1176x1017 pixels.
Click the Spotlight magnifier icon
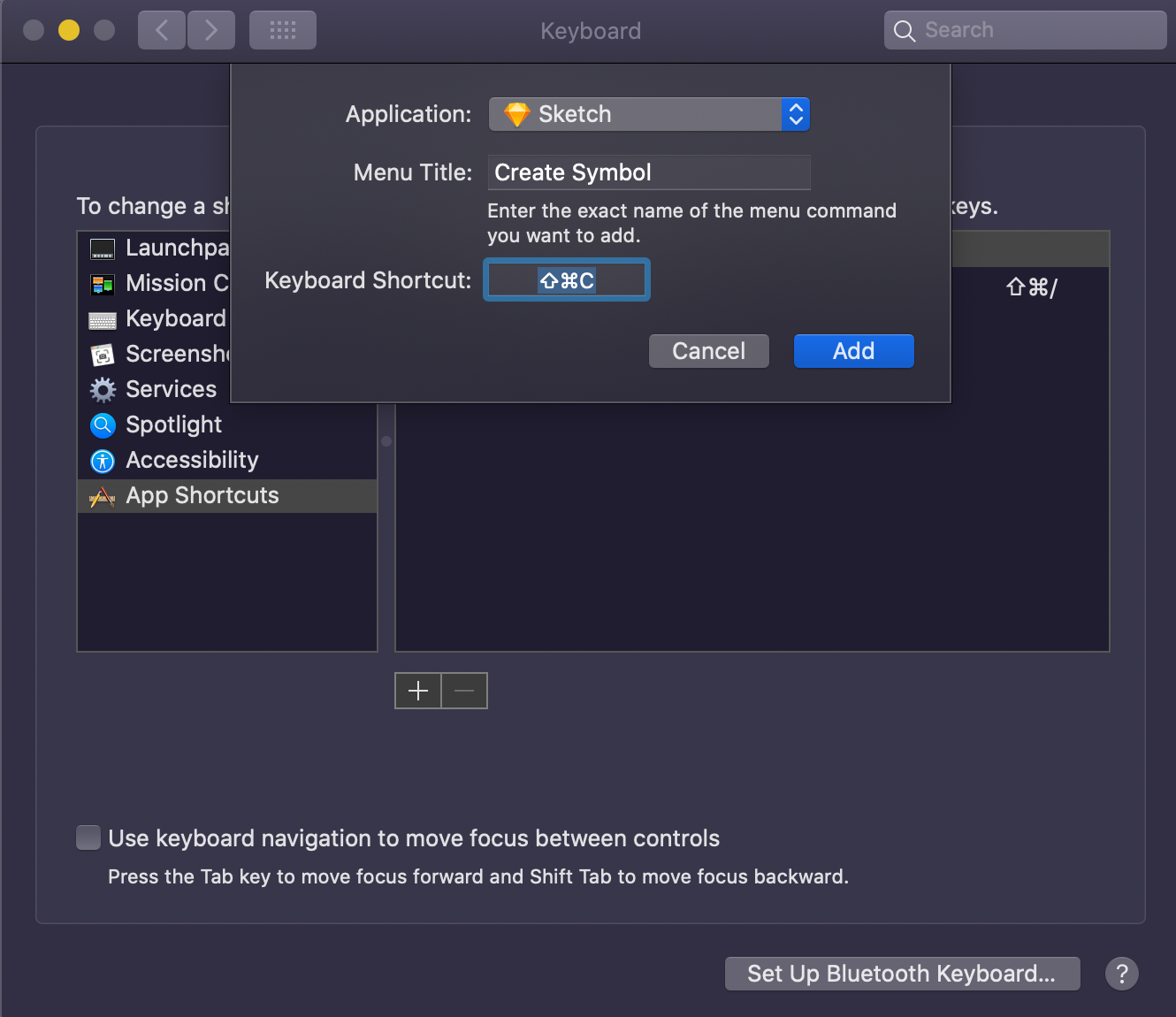tap(103, 425)
